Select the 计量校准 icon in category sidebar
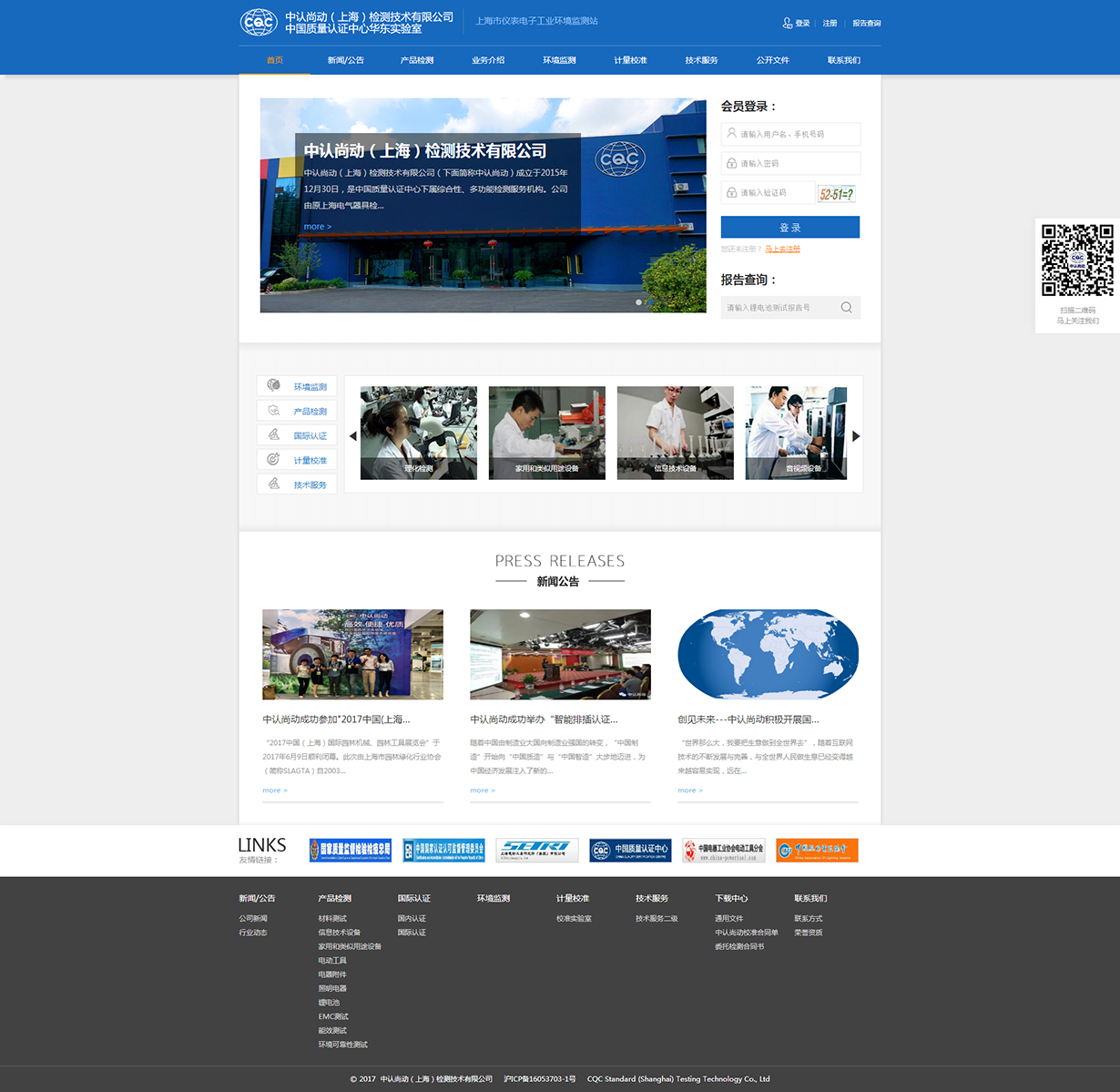The width and height of the screenshot is (1120, 1092). 273,459
